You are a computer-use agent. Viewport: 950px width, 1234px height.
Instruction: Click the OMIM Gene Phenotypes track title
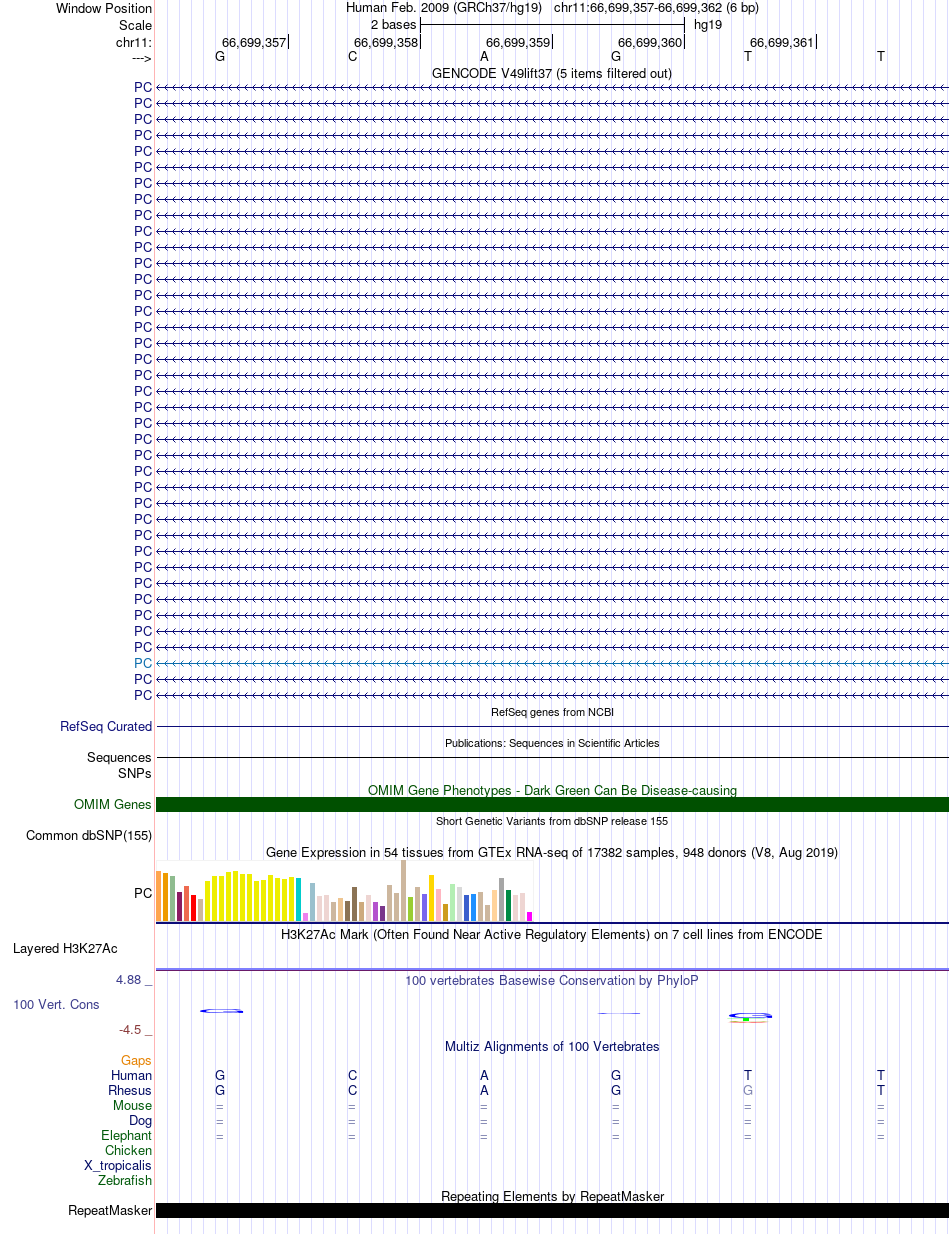point(552,790)
